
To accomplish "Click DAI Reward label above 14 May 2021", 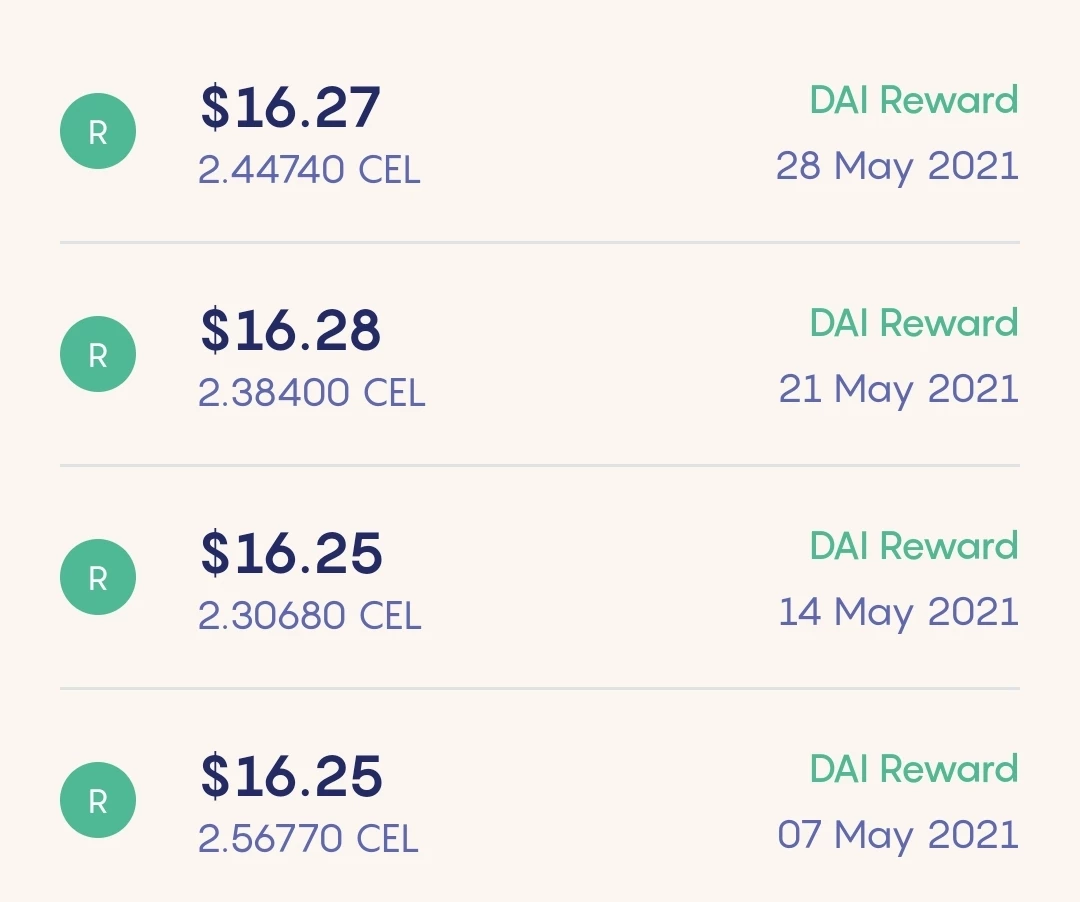I will click(x=914, y=547).
